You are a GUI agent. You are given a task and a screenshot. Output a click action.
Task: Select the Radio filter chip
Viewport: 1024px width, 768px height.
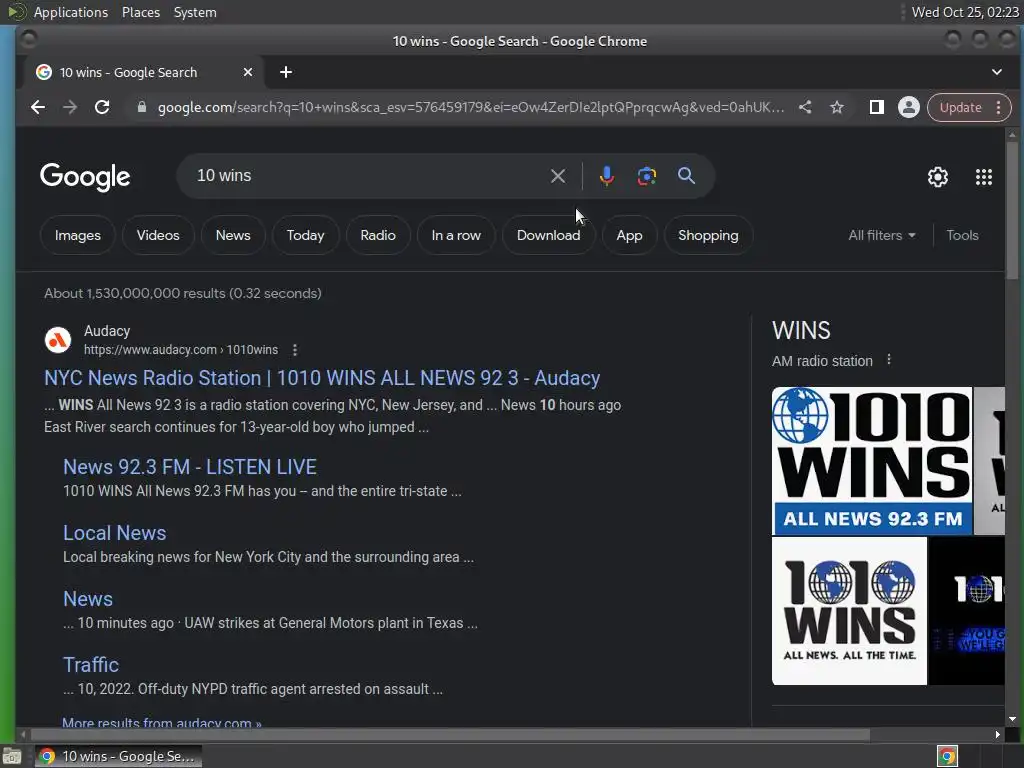(x=378, y=235)
